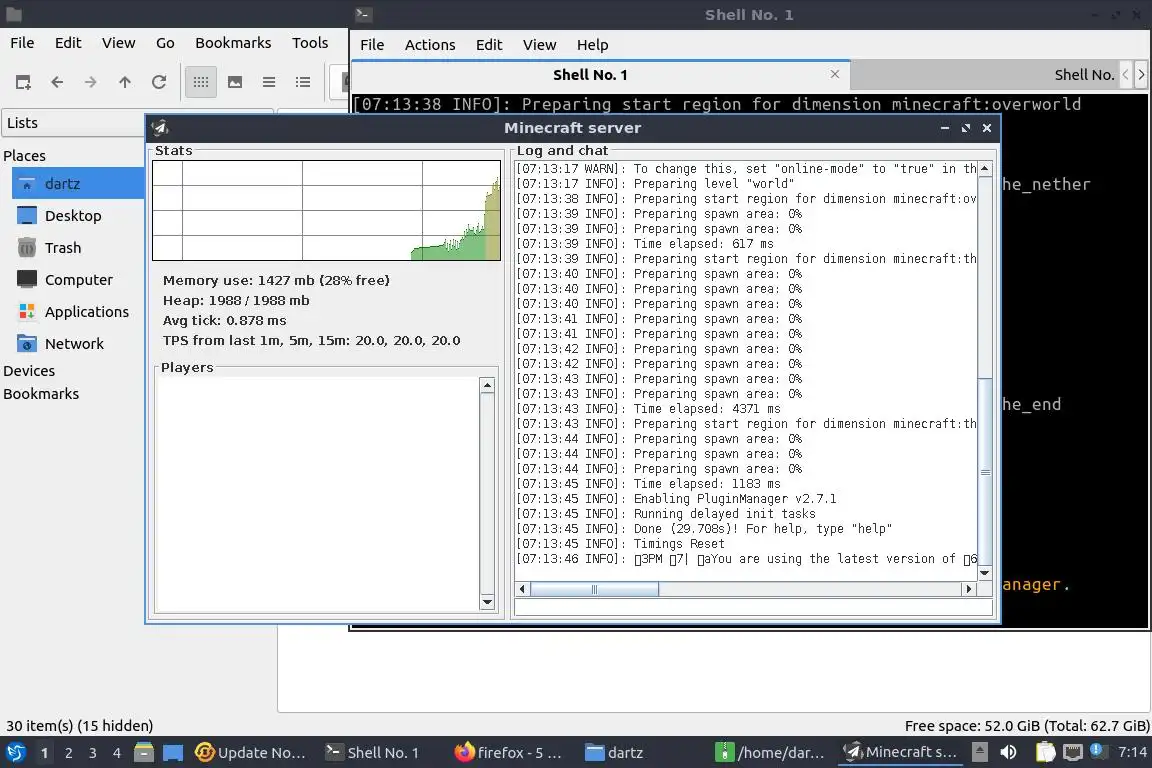Open the terminal Help menu

(592, 45)
